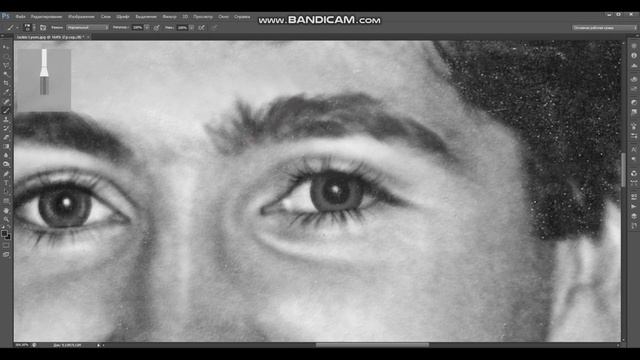Select the Eyedropper tool
The height and width of the screenshot is (360, 640).
6,92
